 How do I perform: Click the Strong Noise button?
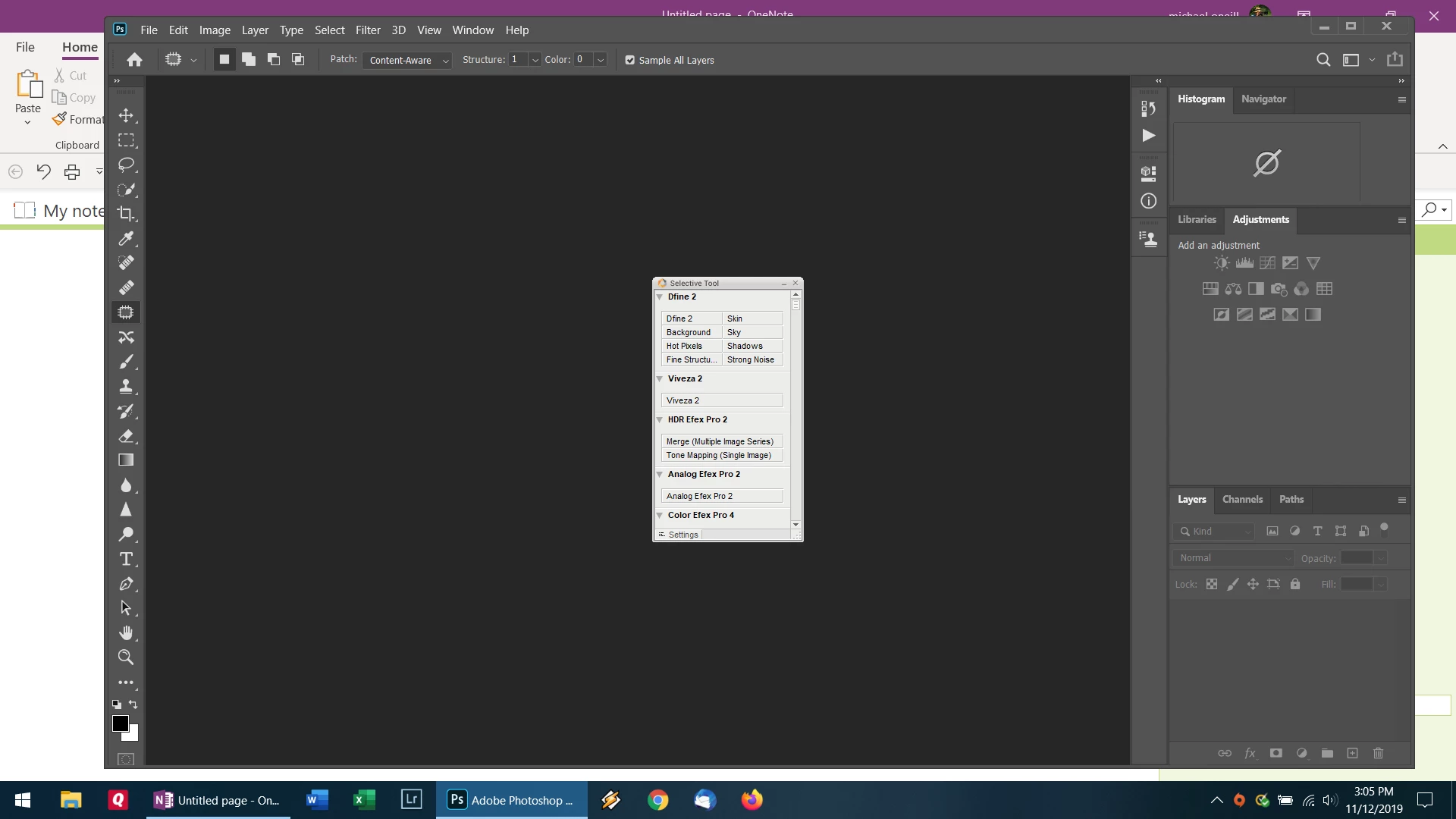click(752, 360)
